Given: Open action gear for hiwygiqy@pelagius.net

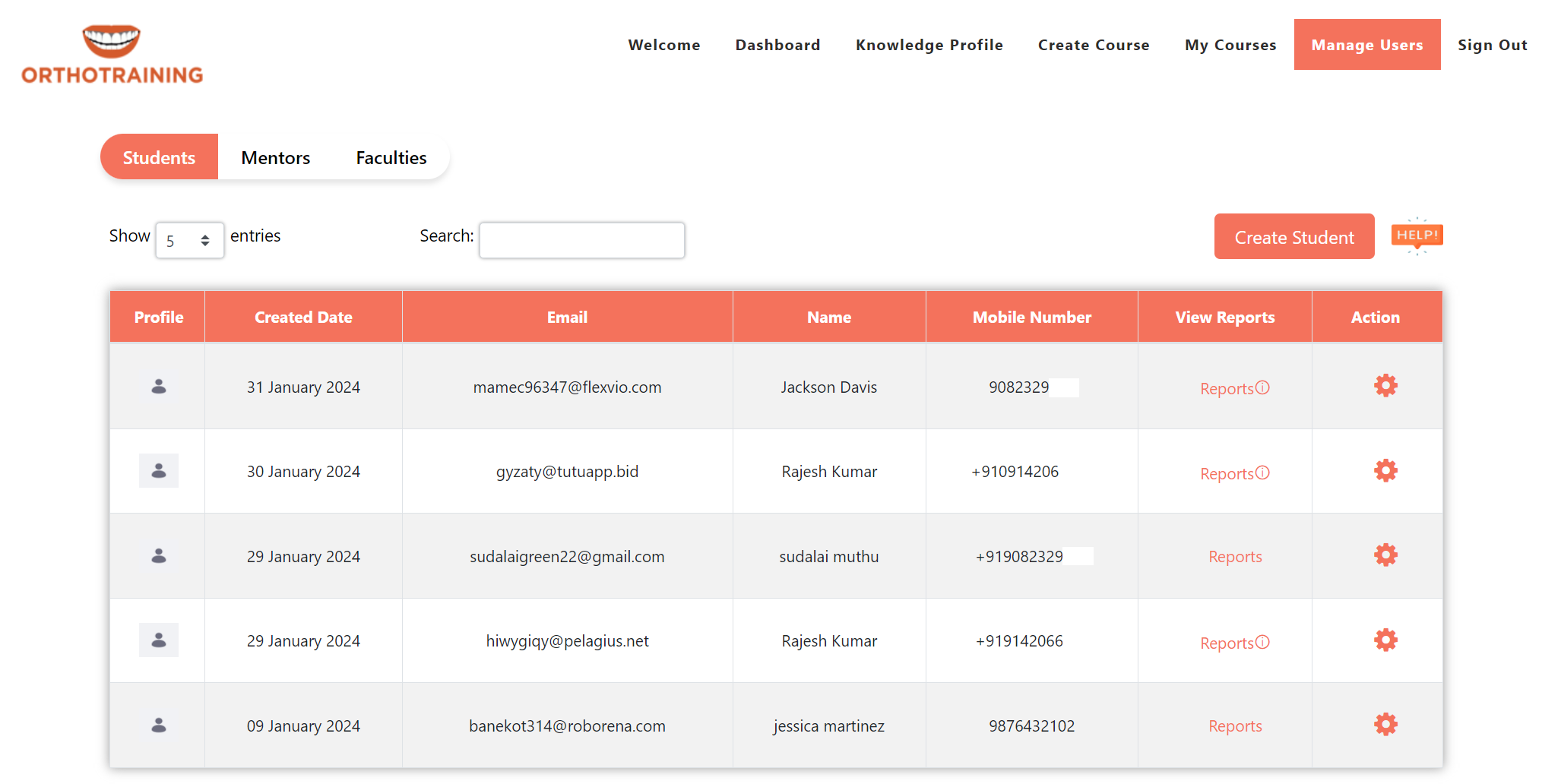Looking at the screenshot, I should tap(1385, 640).
